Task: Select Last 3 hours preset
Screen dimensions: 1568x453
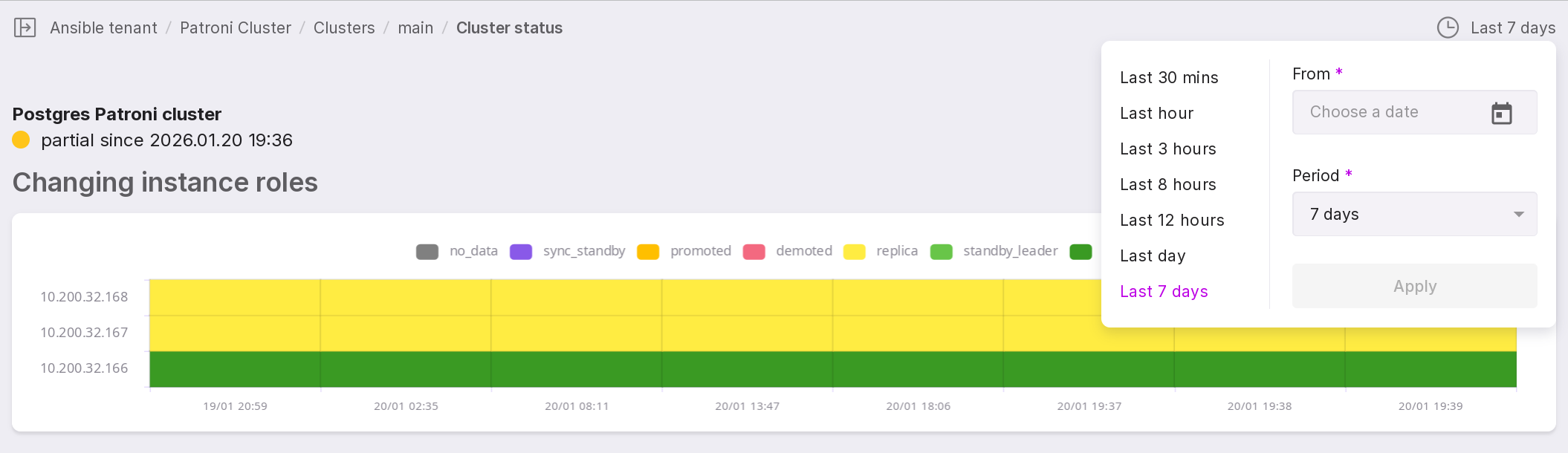Action: [1167, 149]
